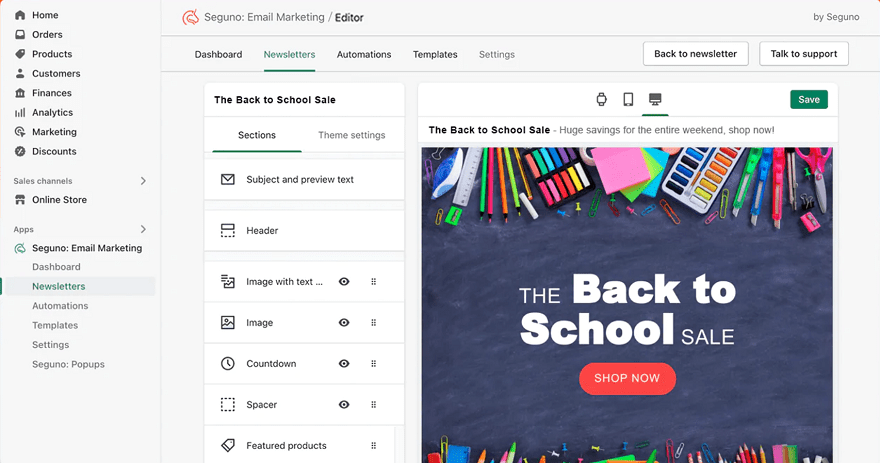Click the Analytics bar chart icon

20,112
